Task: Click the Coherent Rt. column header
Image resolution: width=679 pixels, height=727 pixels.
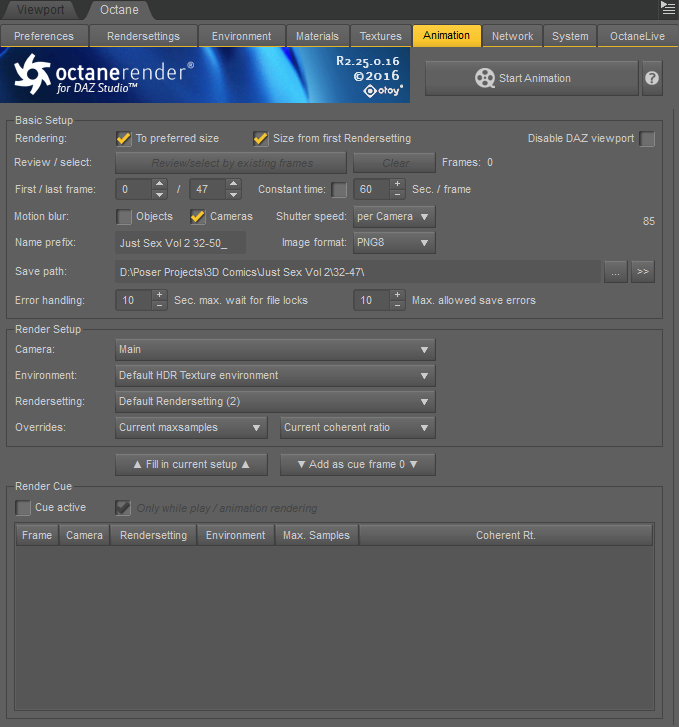Action: (506, 535)
